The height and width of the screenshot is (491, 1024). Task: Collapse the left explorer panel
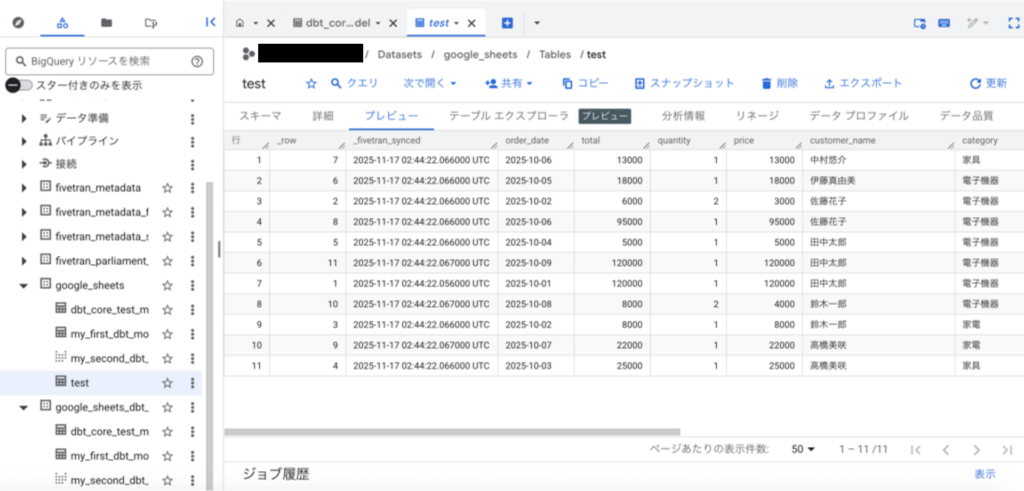(x=210, y=22)
